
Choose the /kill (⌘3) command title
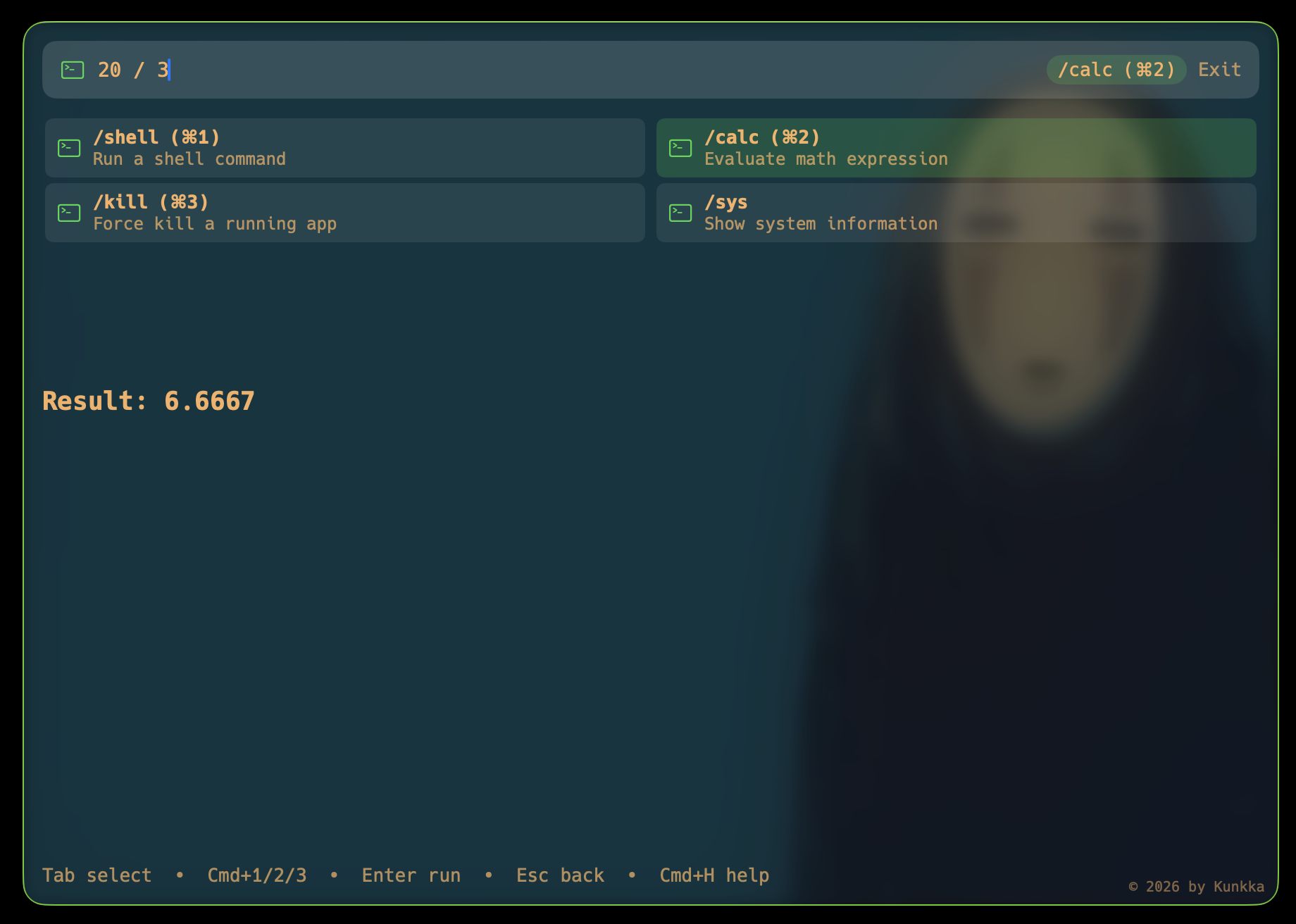151,202
